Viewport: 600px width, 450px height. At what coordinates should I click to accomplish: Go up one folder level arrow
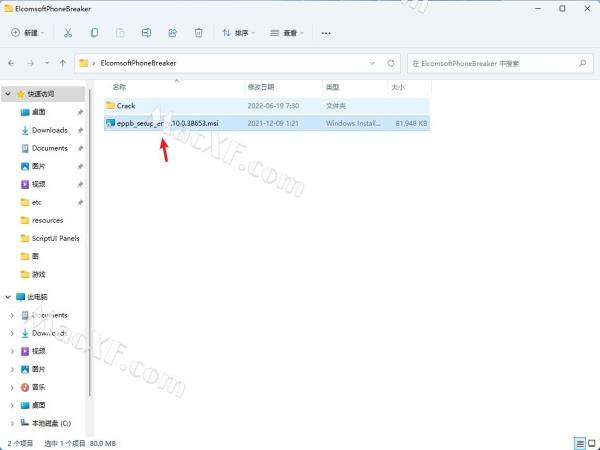coord(63,63)
